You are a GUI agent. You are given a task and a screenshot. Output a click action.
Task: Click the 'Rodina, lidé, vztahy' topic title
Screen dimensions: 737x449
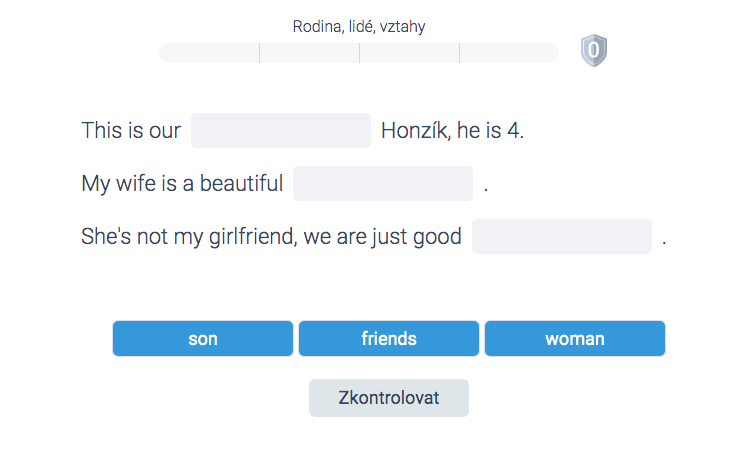(x=359, y=27)
